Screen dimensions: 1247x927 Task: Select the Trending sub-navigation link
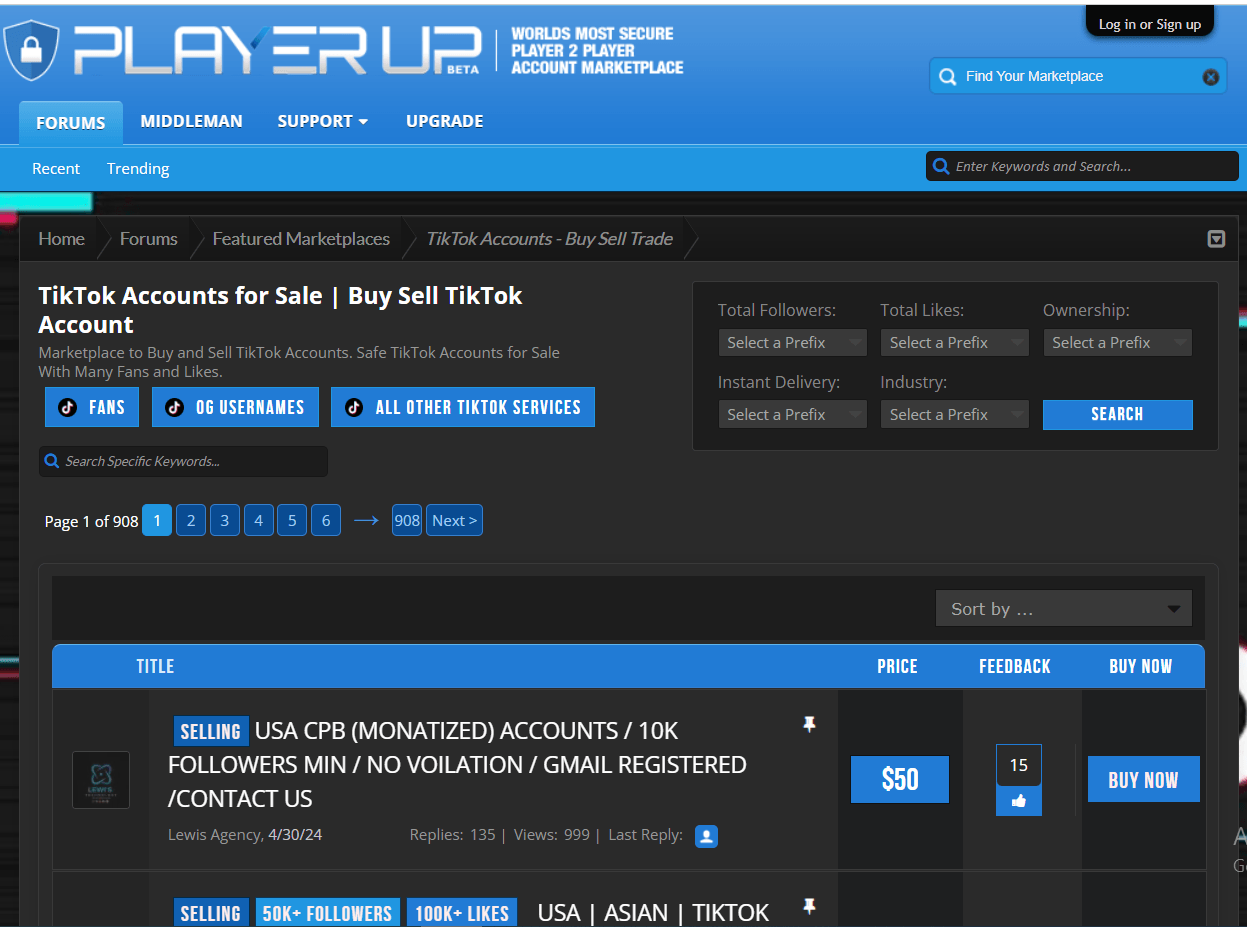[138, 168]
